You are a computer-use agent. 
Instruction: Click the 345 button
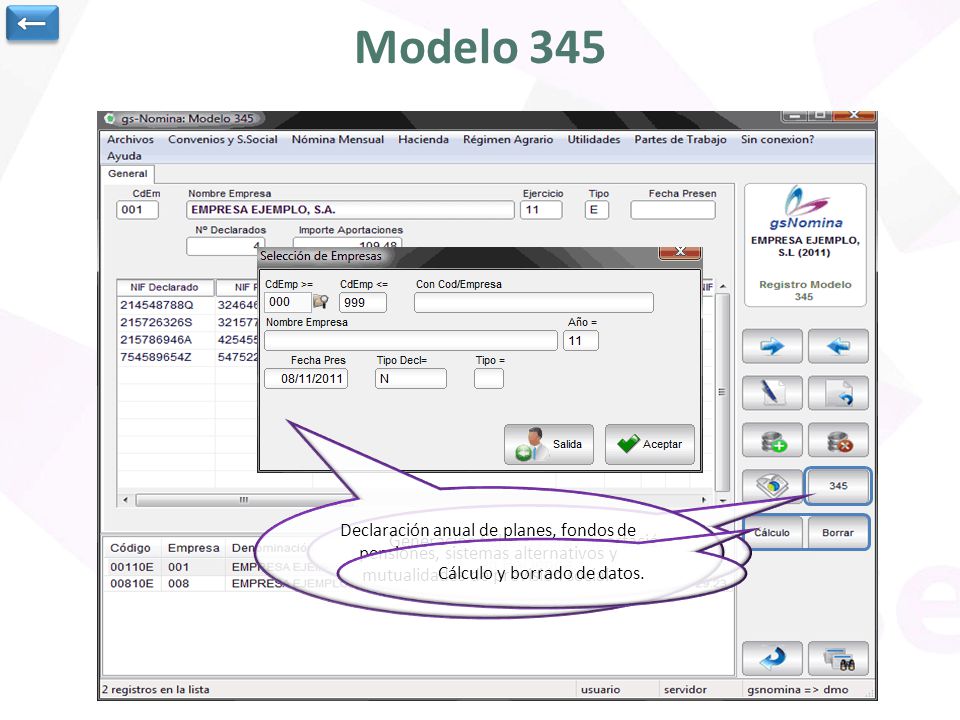tap(838, 486)
